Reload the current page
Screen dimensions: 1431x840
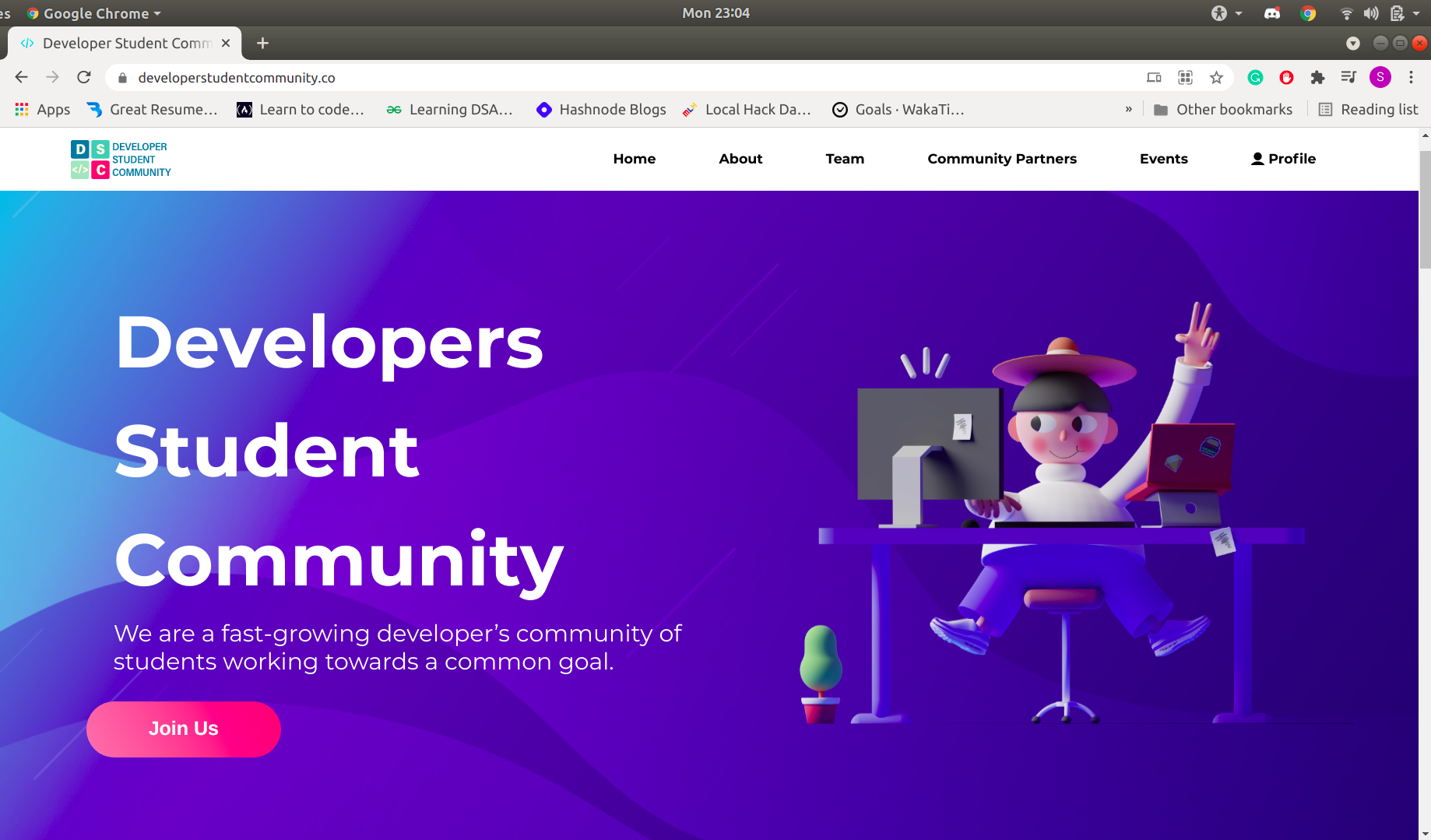[84, 77]
